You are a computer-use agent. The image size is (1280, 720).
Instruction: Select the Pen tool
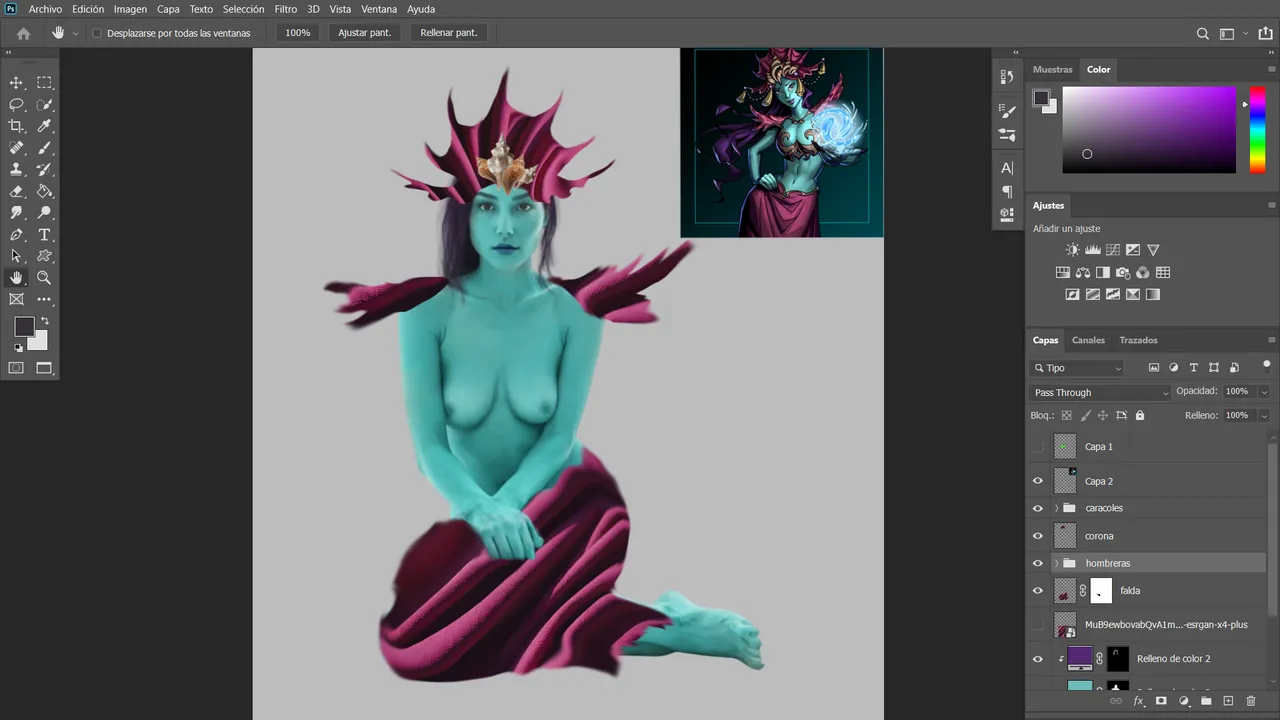16,235
